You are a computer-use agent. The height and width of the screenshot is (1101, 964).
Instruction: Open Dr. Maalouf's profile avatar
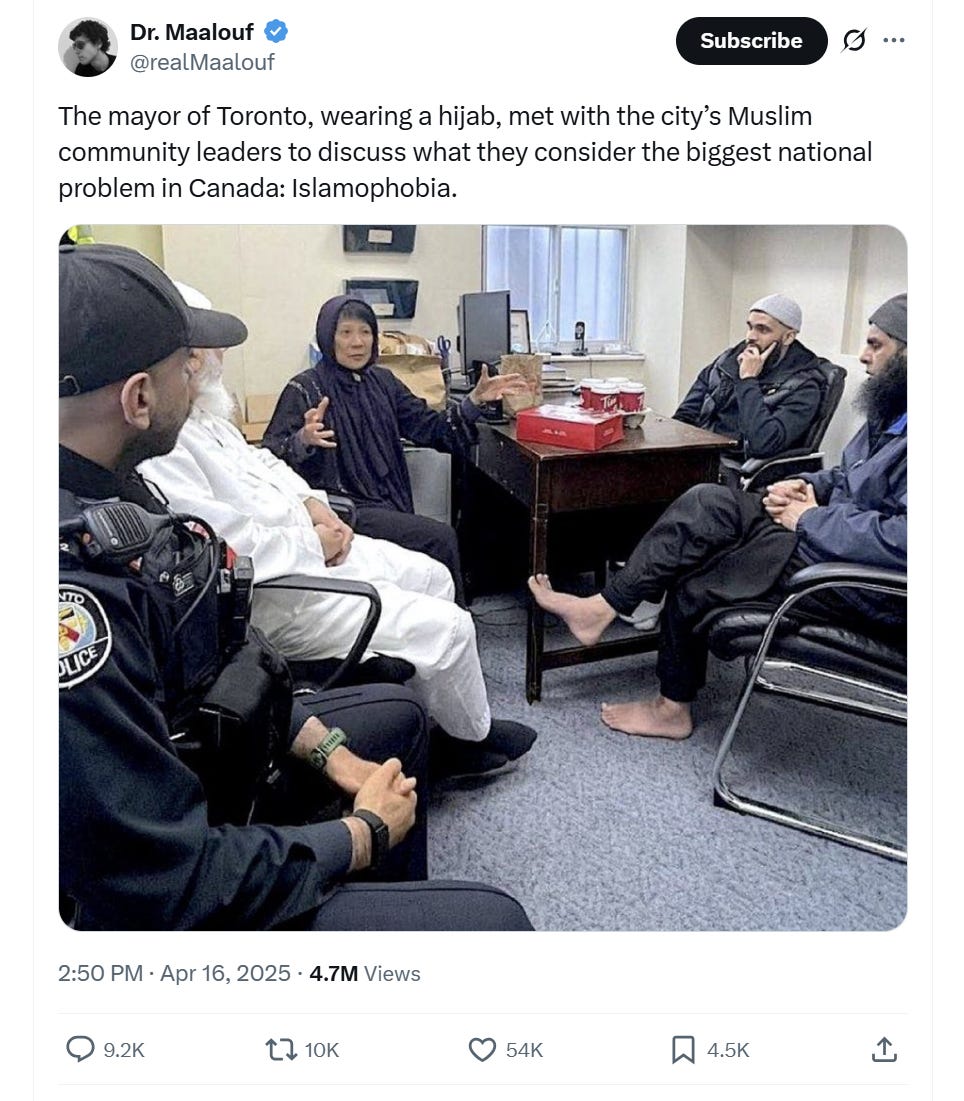pos(88,47)
